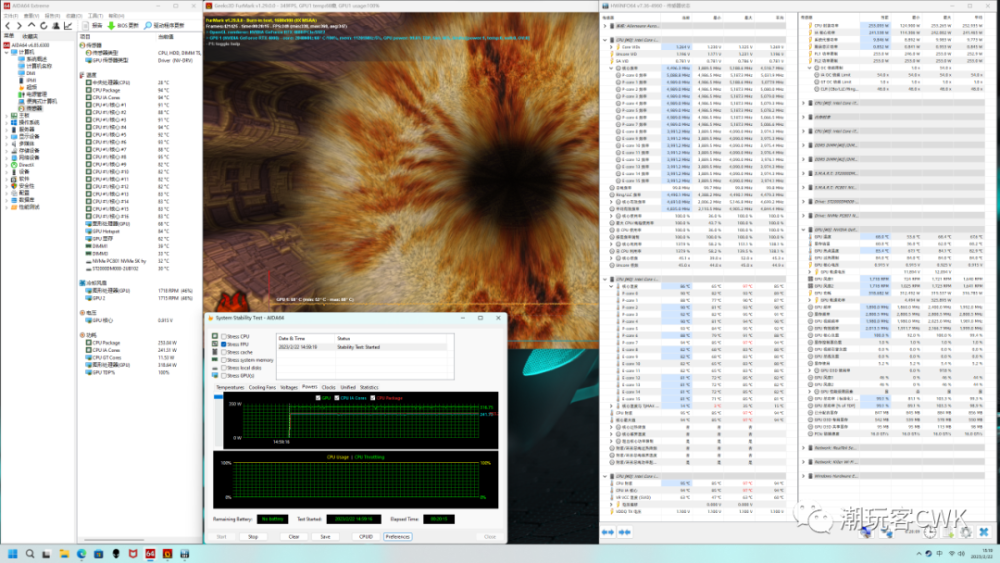
Task: Switch to the Temperatures tab
Action: click(229, 386)
